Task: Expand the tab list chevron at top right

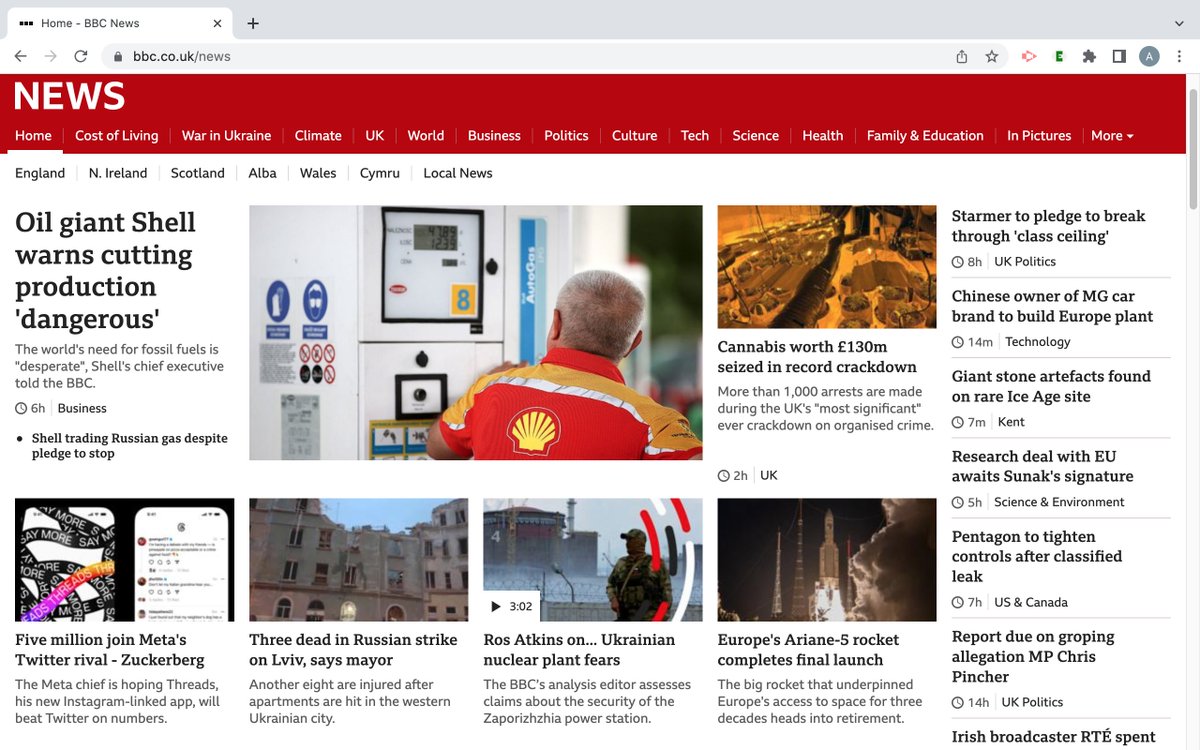Action: [1178, 22]
